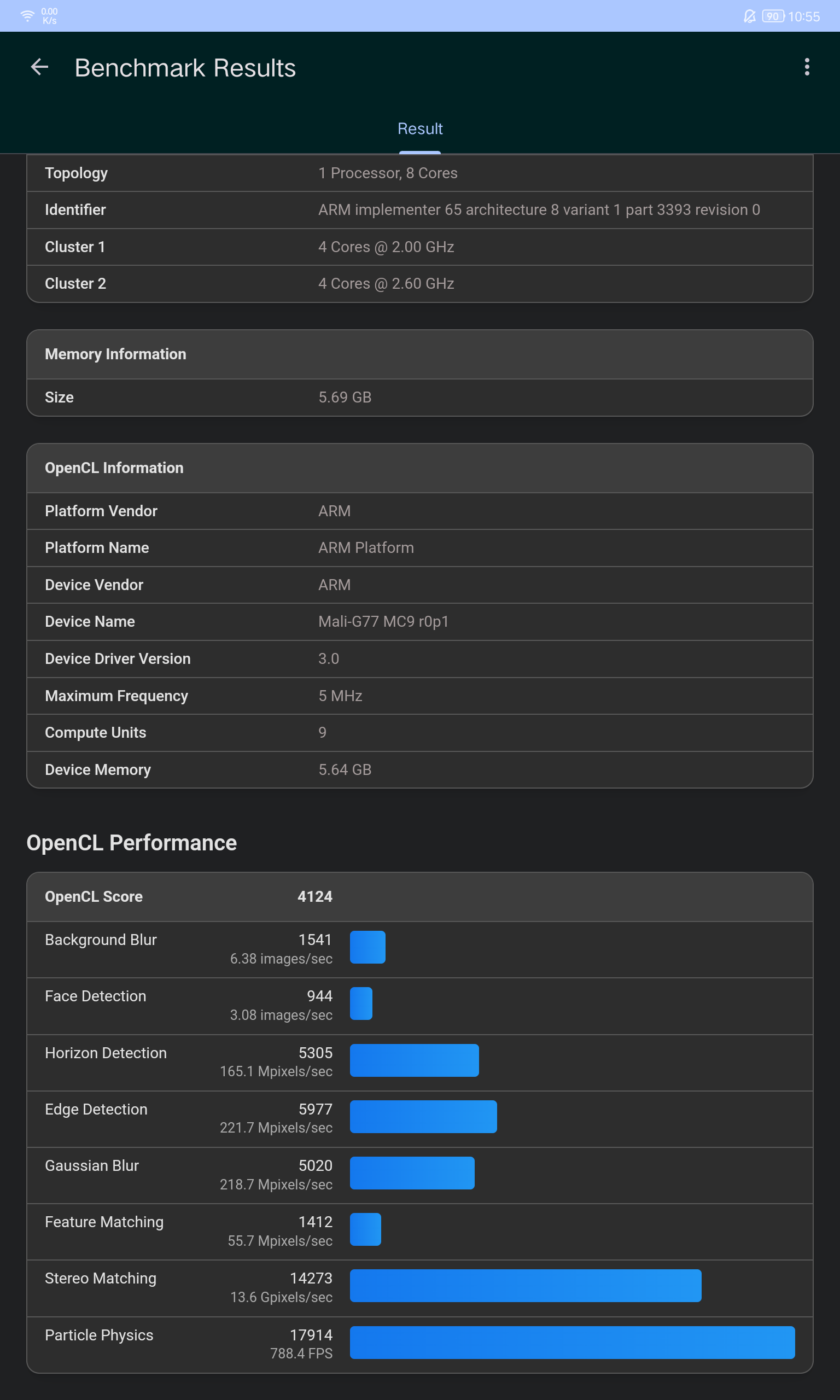Viewport: 840px width, 1400px height.
Task: Tap the Horizon Detection score bar
Action: click(x=415, y=1060)
